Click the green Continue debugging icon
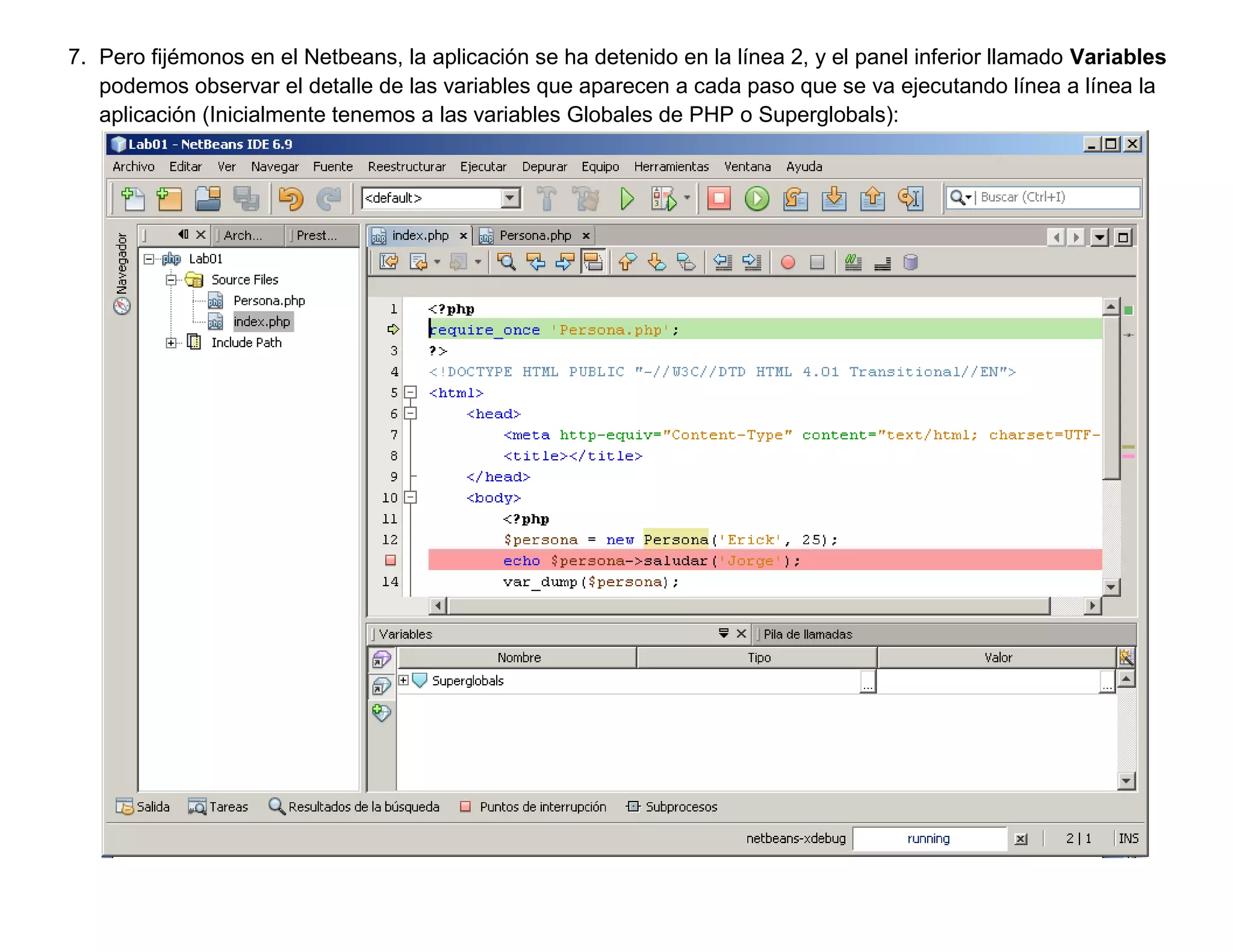1233x952 pixels. click(x=757, y=199)
